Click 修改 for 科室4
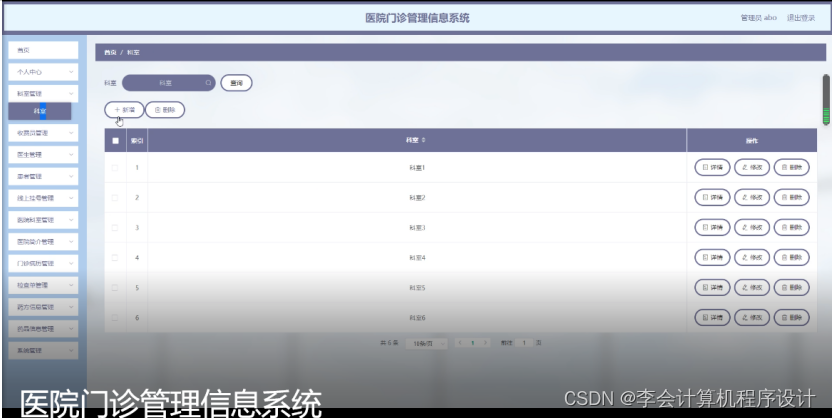Viewport: 832px width, 418px height. 752,257
